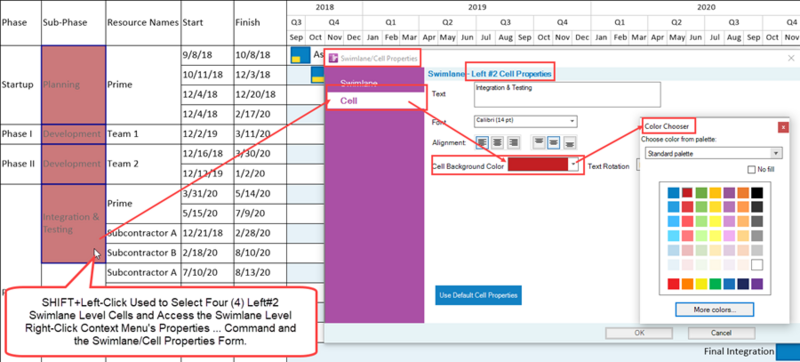Image resolution: width=800 pixels, height=362 pixels.
Task: Click the Swimlane/Cell Properties title icon
Action: point(334,58)
